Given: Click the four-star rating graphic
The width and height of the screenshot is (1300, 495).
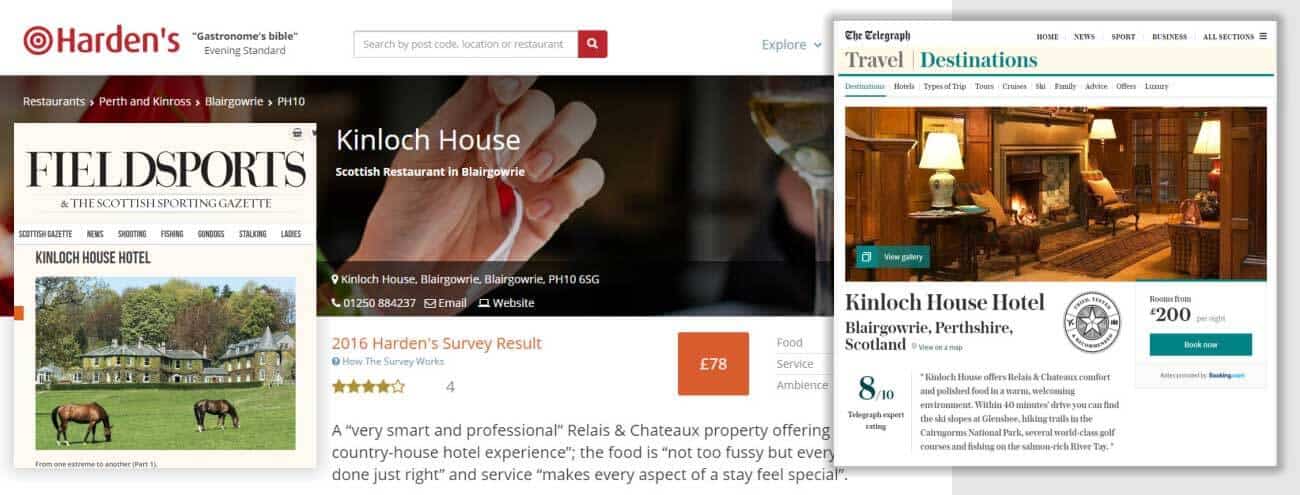Looking at the screenshot, I should (368, 386).
